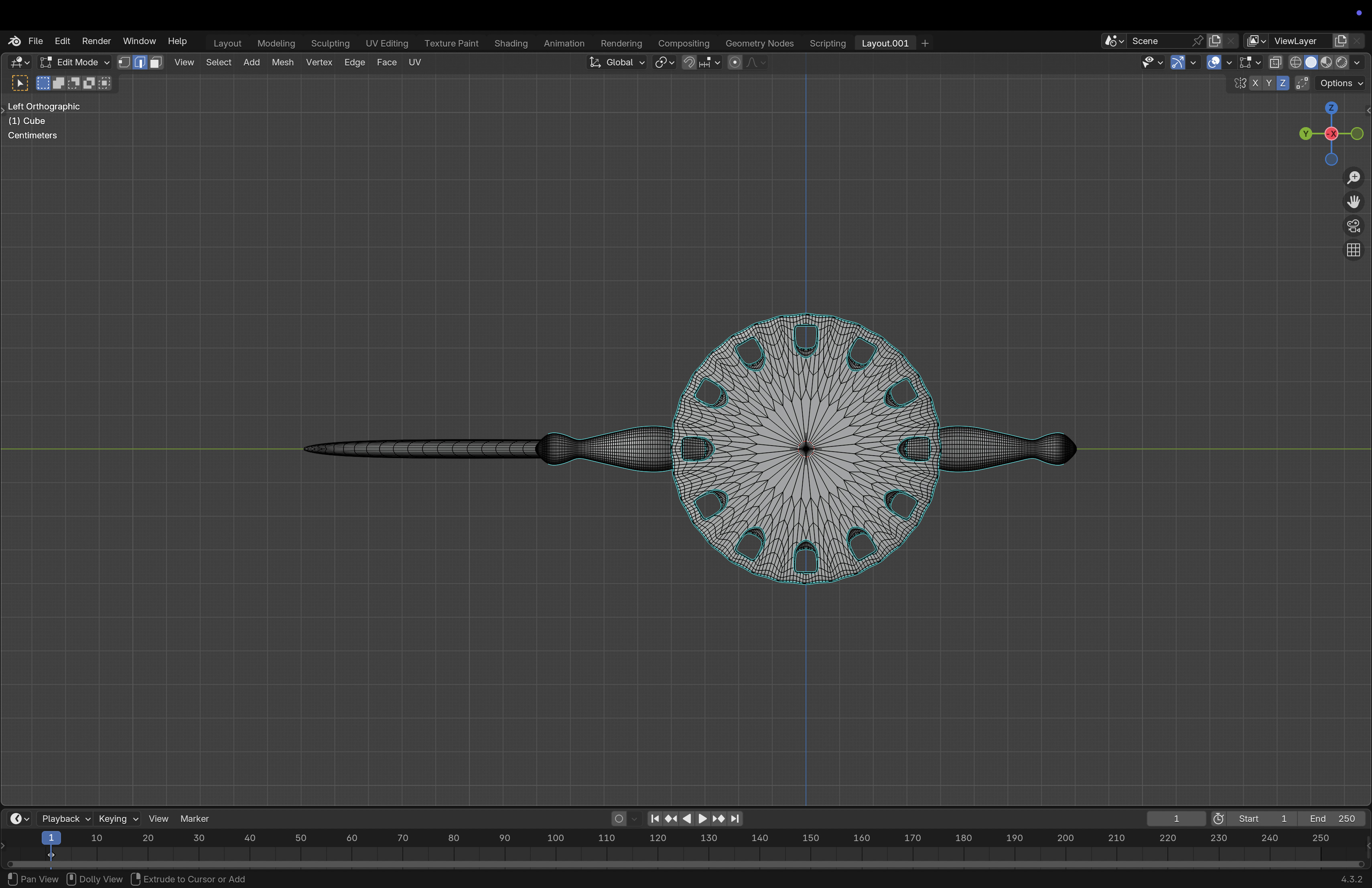Image resolution: width=1372 pixels, height=888 pixels.
Task: Open the Mesh menu
Action: pos(282,62)
